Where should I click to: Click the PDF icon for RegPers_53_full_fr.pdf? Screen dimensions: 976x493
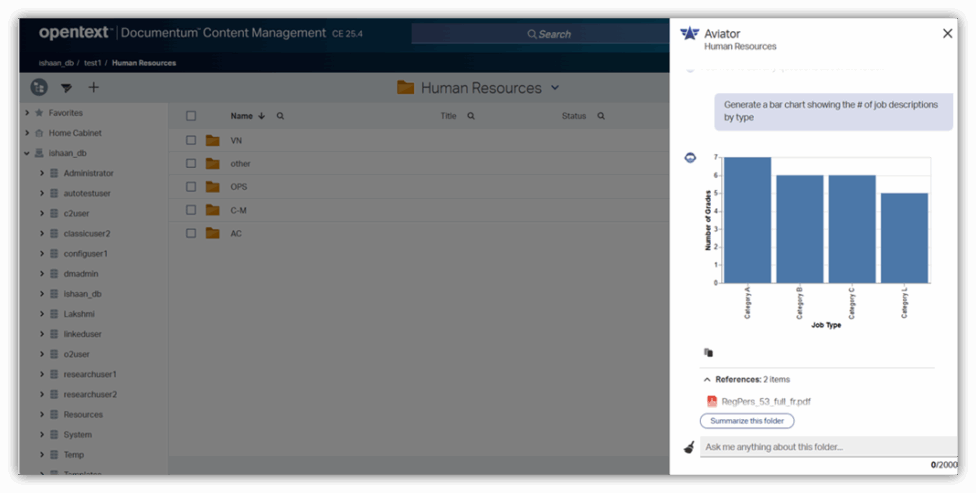(x=712, y=401)
